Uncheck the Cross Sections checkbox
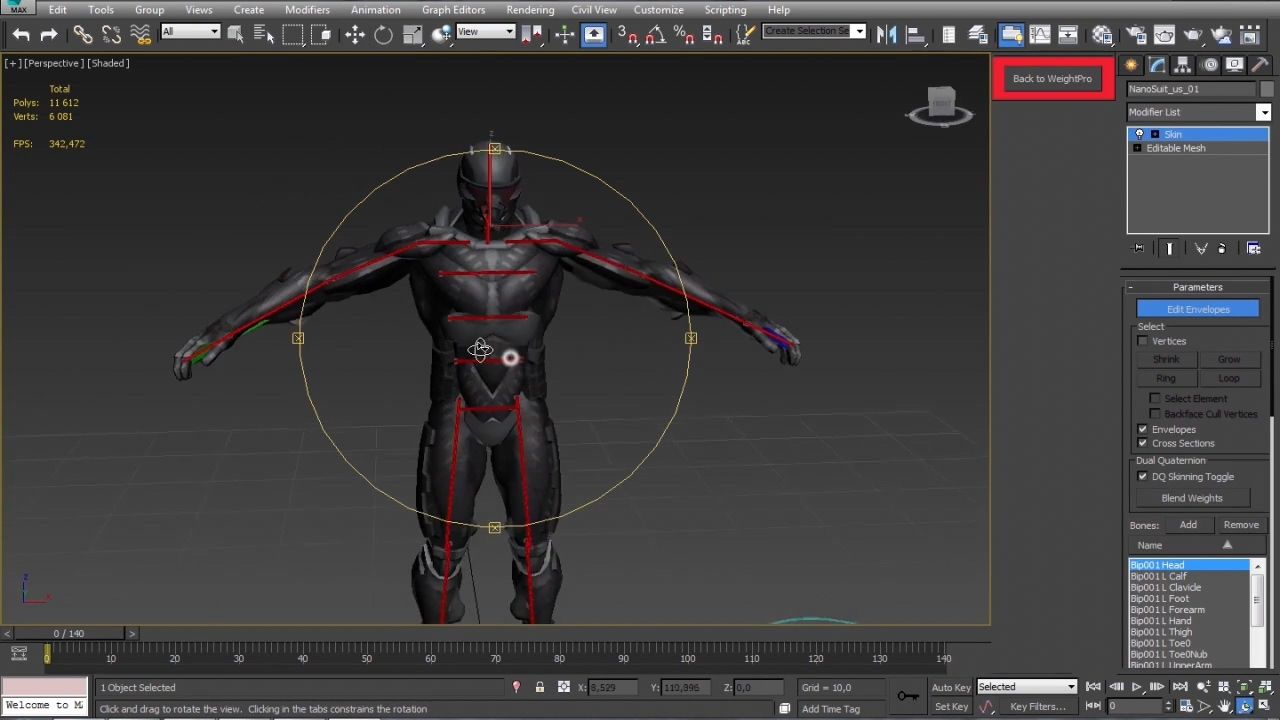This screenshot has width=1280, height=720. (1142, 443)
